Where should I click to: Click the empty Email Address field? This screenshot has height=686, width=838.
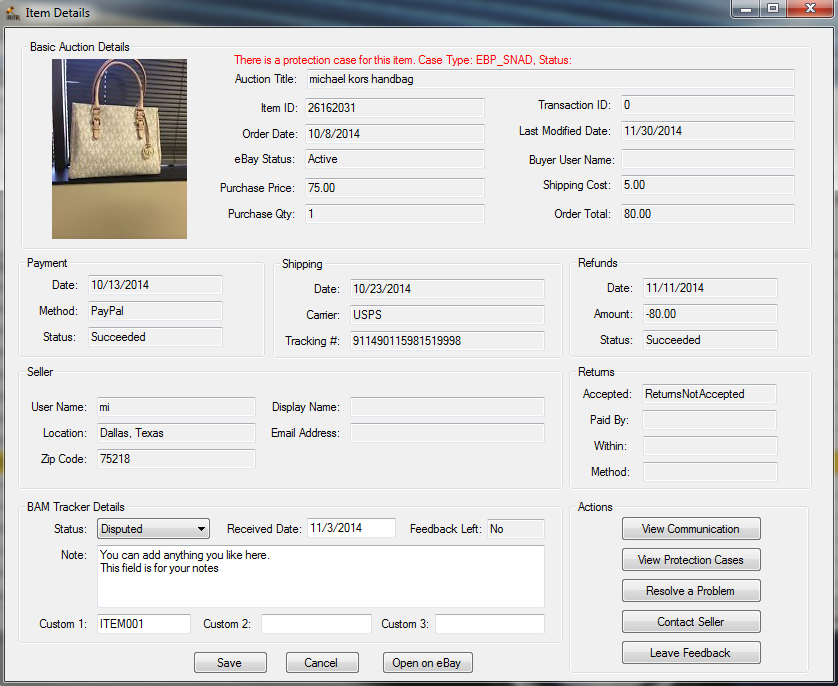tap(447, 433)
